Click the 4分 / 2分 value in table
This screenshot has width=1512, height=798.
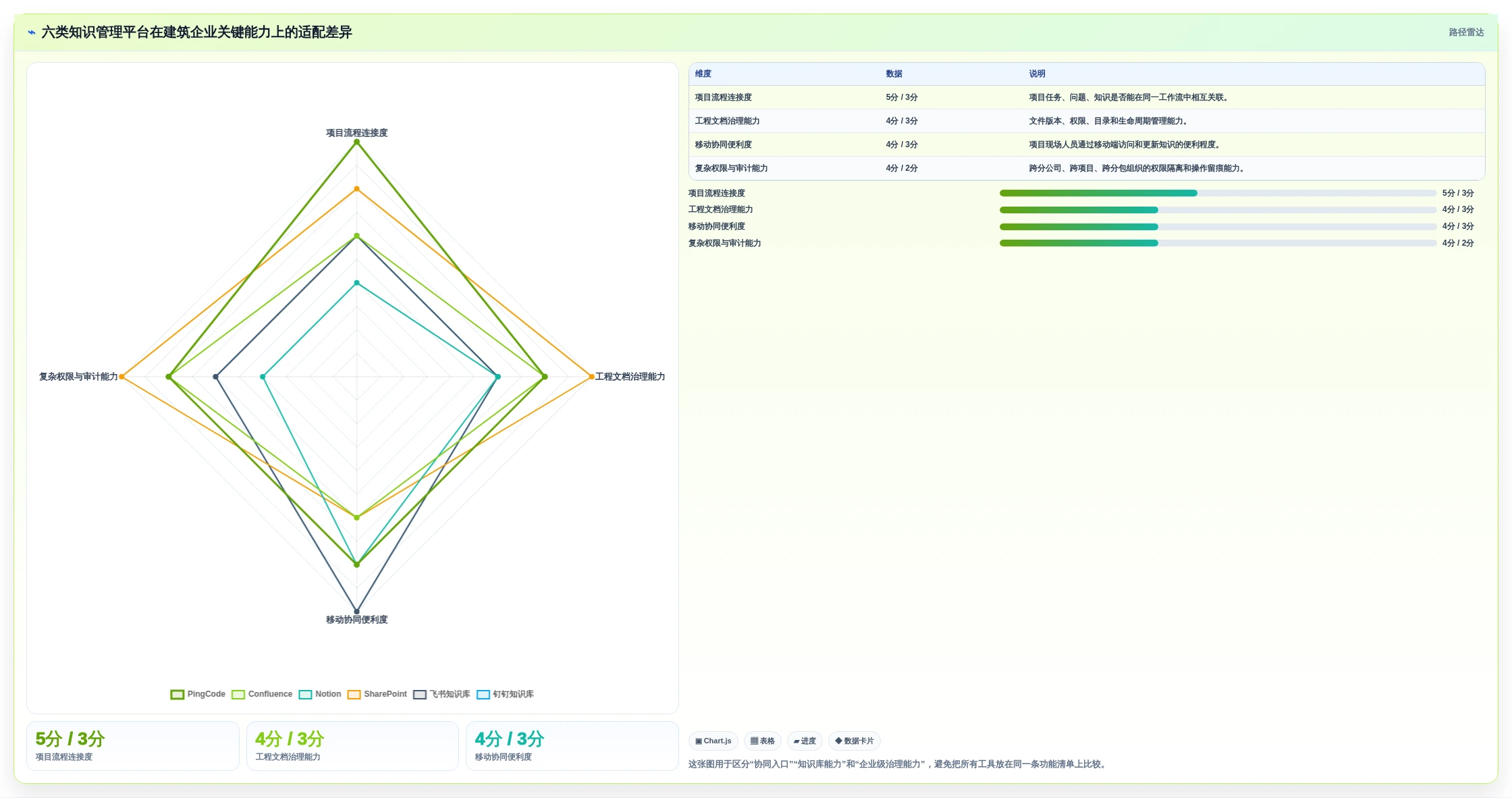tap(902, 168)
